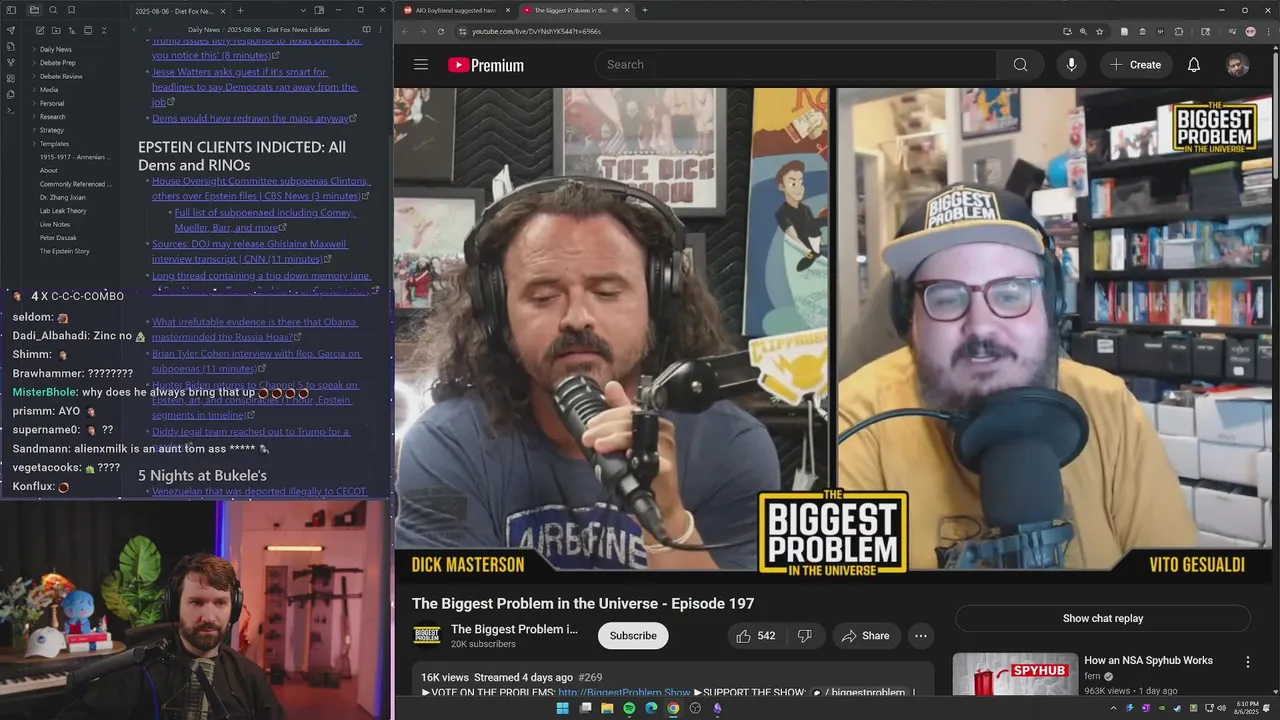This screenshot has height=720, width=1280.
Task: Search with your voice microphone icon
Action: coord(1071,65)
